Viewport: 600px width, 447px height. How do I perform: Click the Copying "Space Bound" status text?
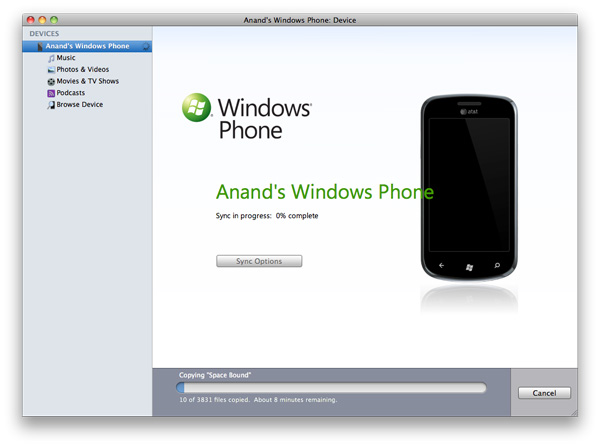(215, 375)
